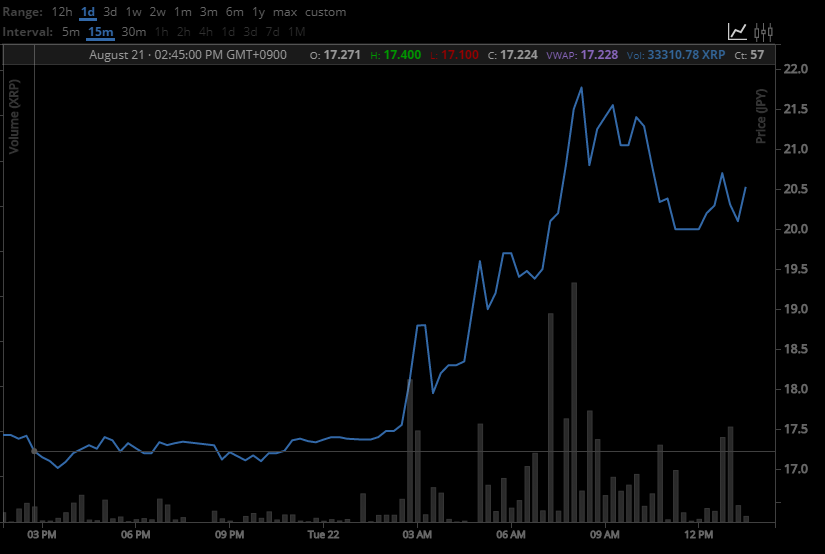The image size is (825, 554).
Task: Click the 20.0 price axis label
Action: click(796, 229)
